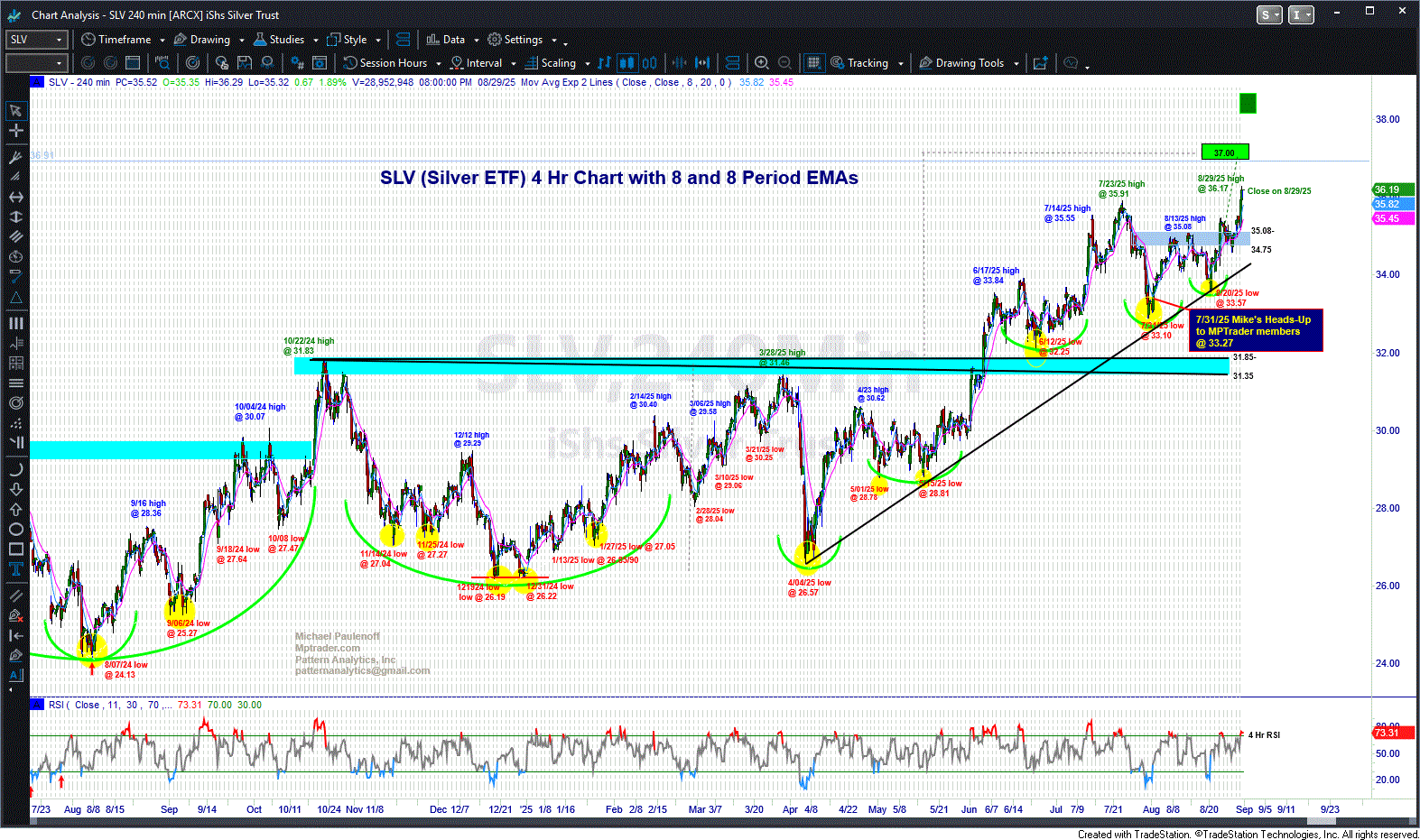The width and height of the screenshot is (1420, 840).
Task: Expand the Session Hours dropdown arrow
Action: pos(439,64)
